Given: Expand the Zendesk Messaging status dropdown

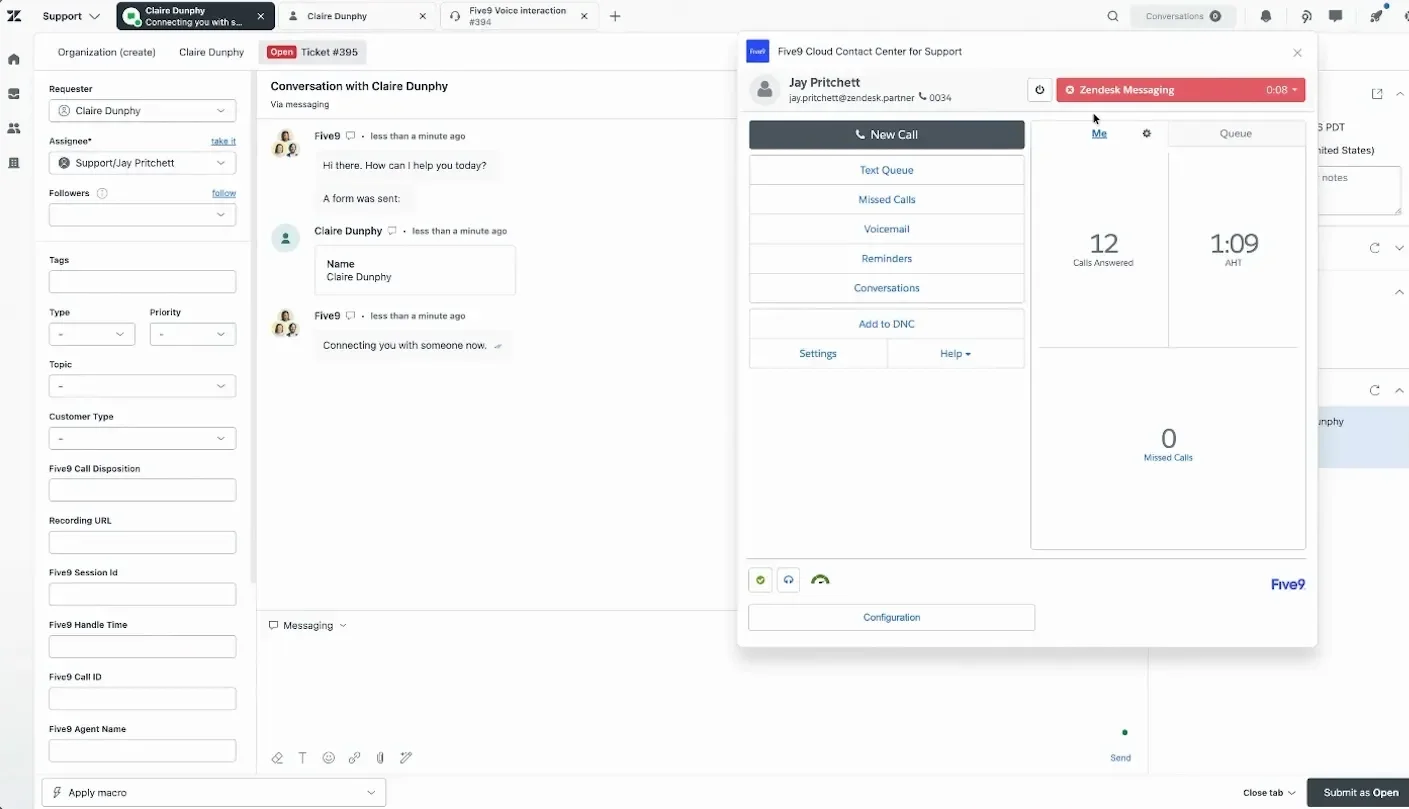Looking at the screenshot, I should (1180, 90).
